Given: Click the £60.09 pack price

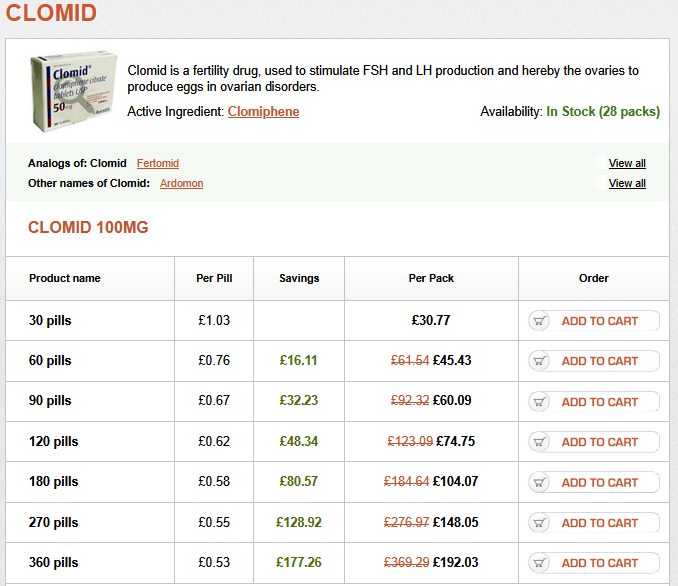Looking at the screenshot, I should [x=452, y=400].
